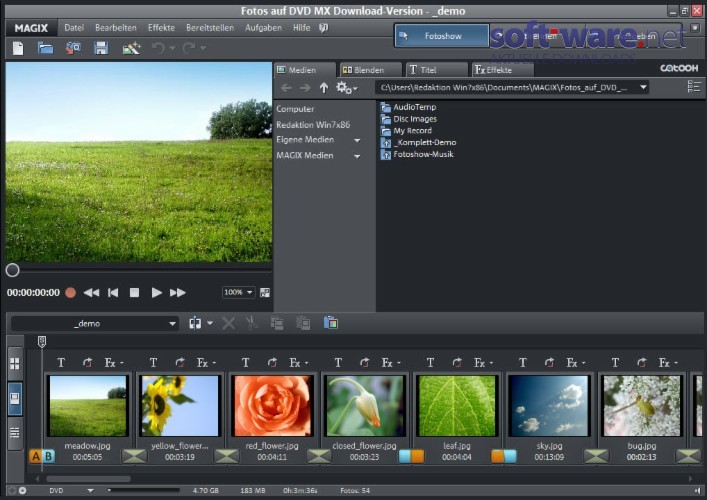Open the Redaktion Win7x86 location
This screenshot has width=707, height=500.
(313, 125)
